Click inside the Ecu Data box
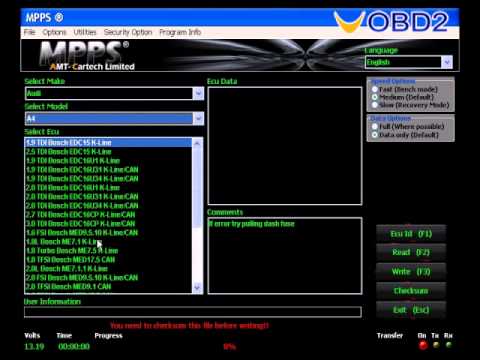 [285, 146]
